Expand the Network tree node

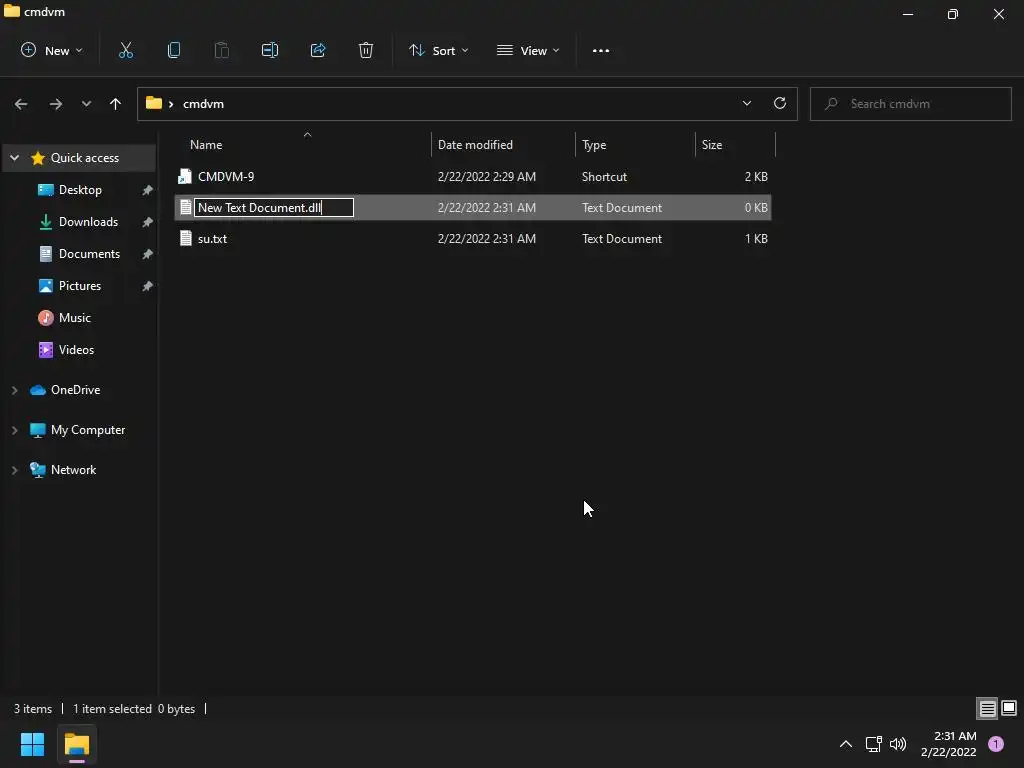(x=14, y=470)
